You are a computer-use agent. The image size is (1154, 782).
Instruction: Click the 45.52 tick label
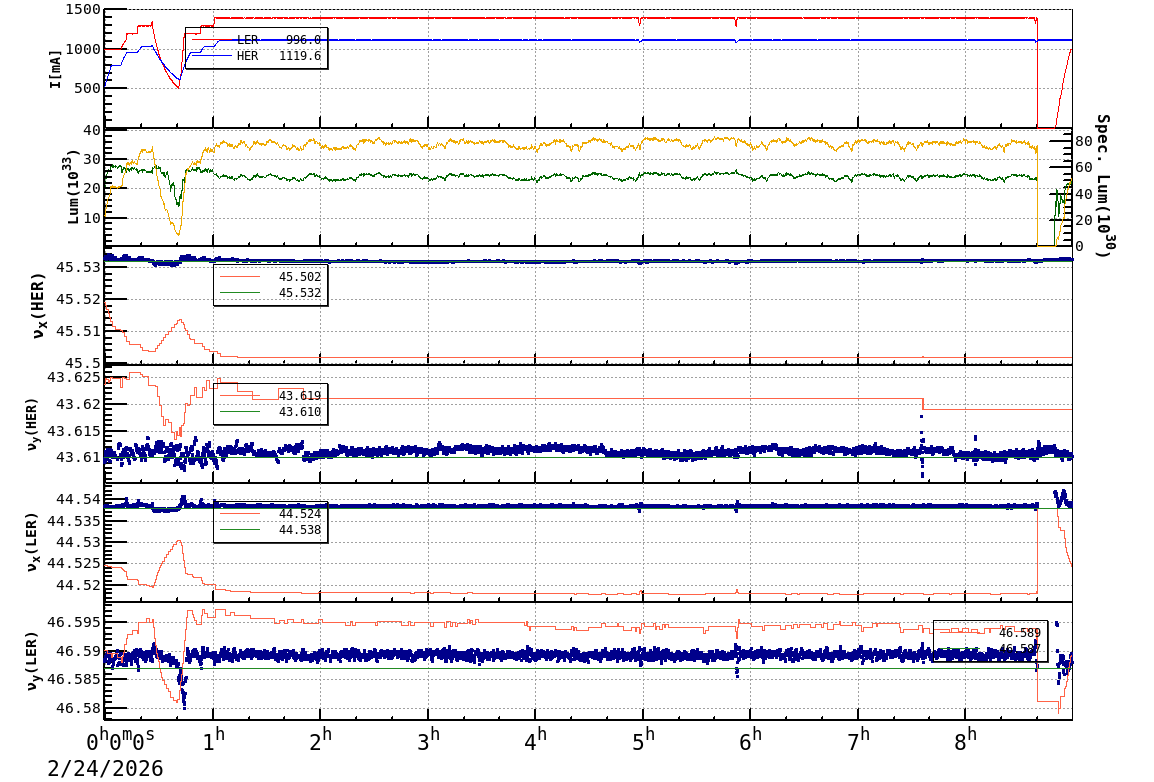pyautogui.click(x=79, y=299)
